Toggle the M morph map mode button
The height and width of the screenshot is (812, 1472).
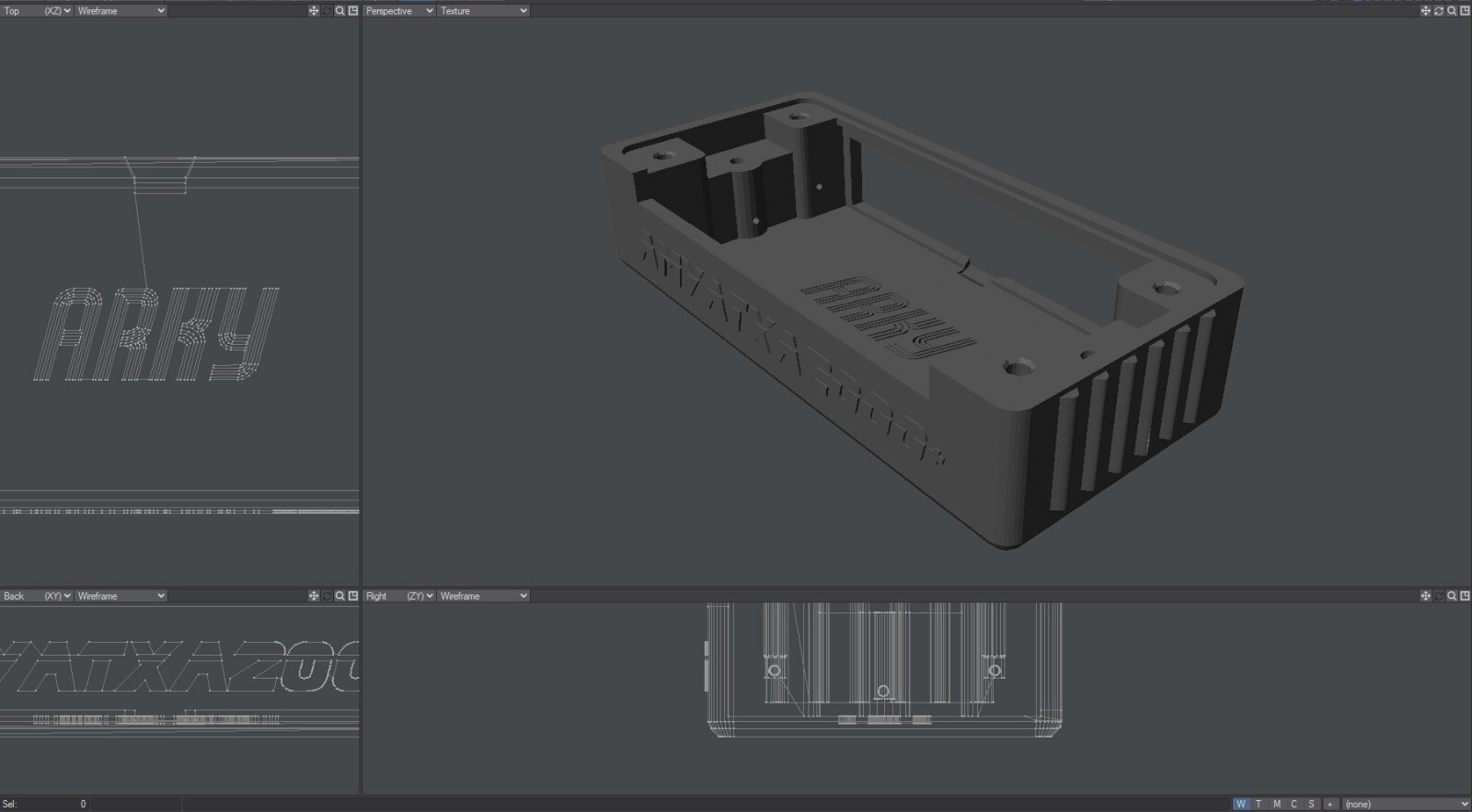tap(1276, 804)
